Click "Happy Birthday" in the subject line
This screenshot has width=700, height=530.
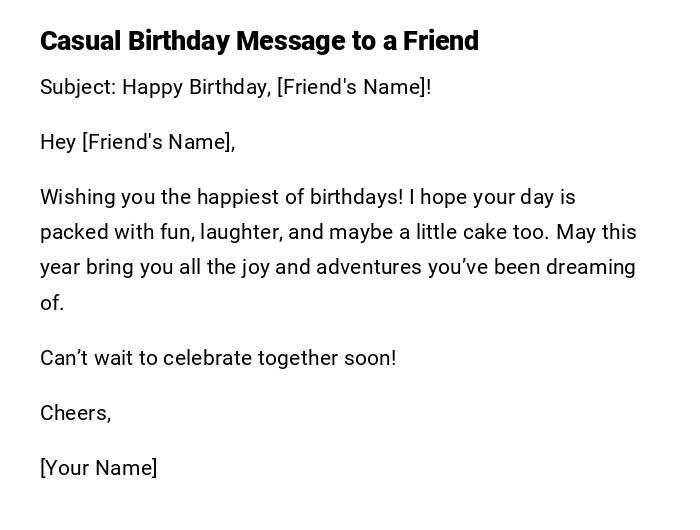point(194,87)
